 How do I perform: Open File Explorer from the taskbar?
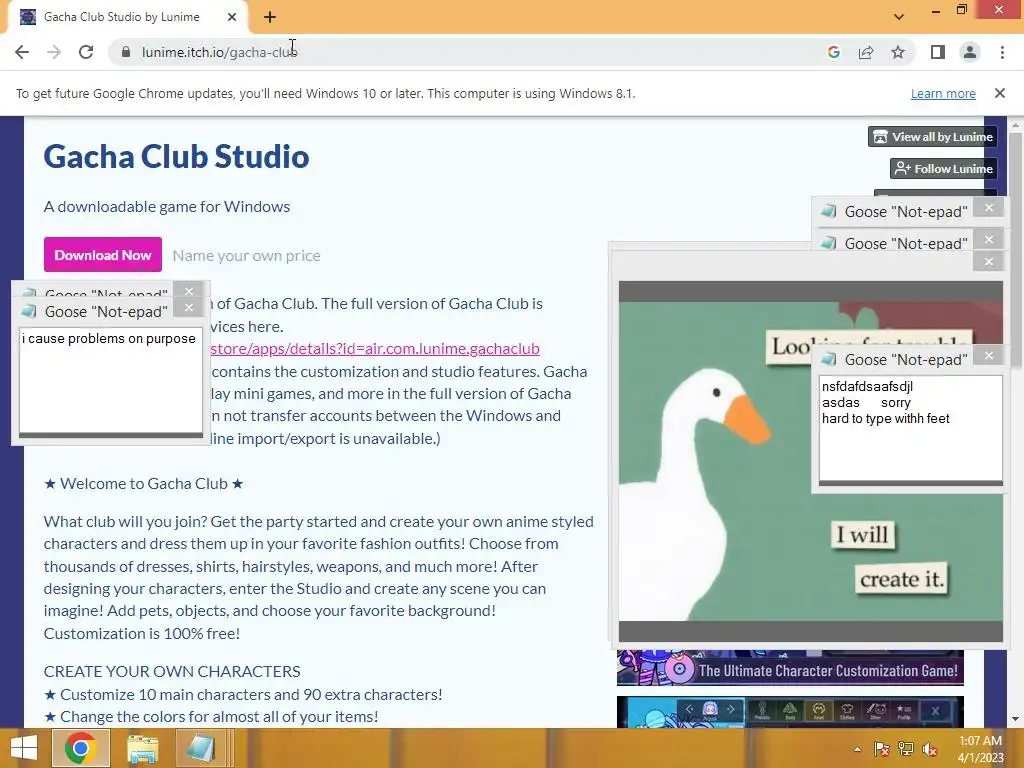[x=142, y=748]
